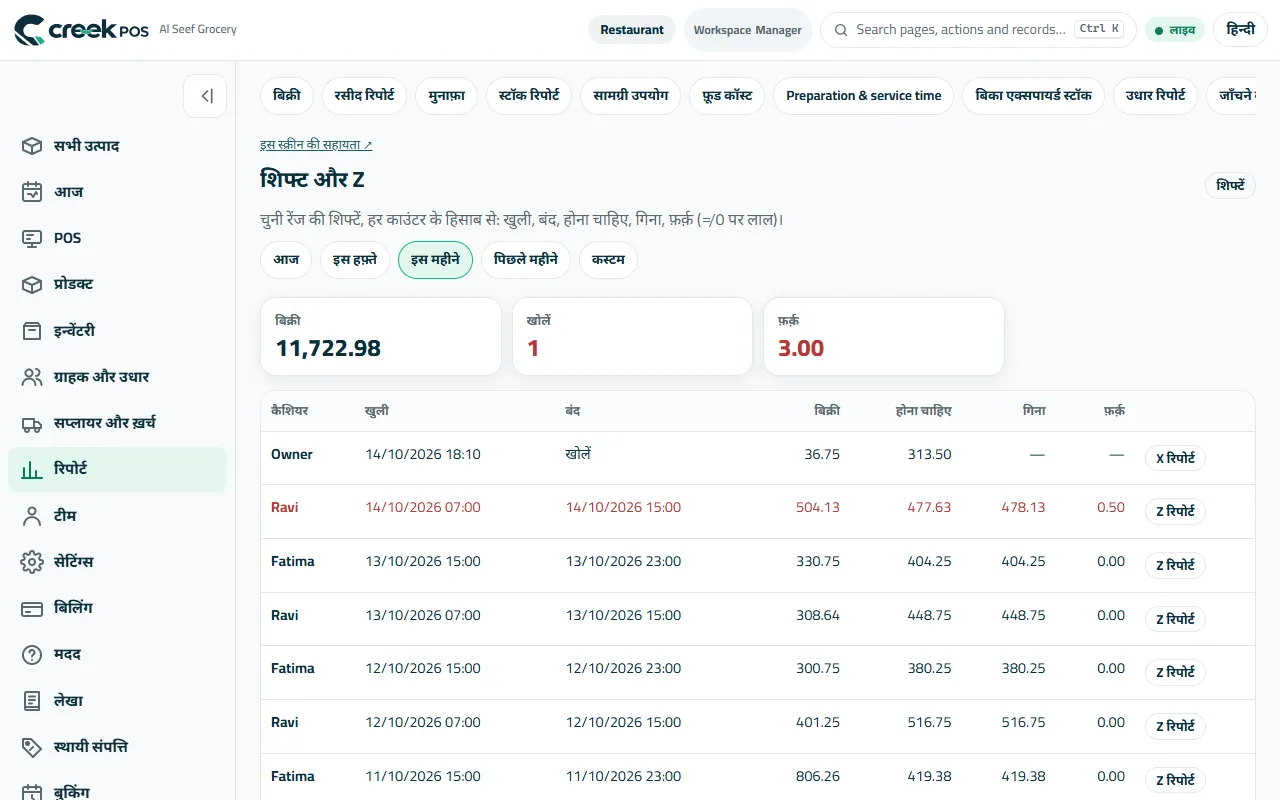Choose कस्टम date range
This screenshot has width=1280, height=800.
tap(608, 260)
